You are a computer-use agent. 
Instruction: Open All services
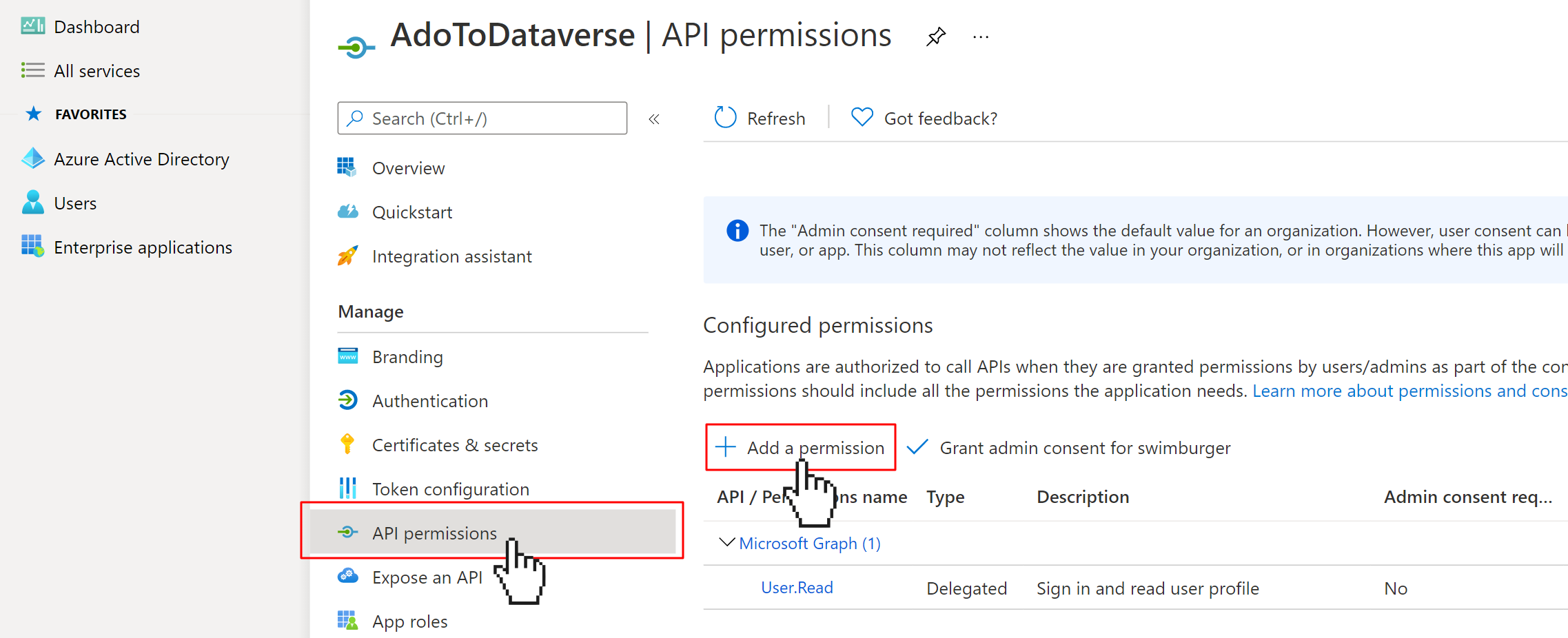[96, 71]
